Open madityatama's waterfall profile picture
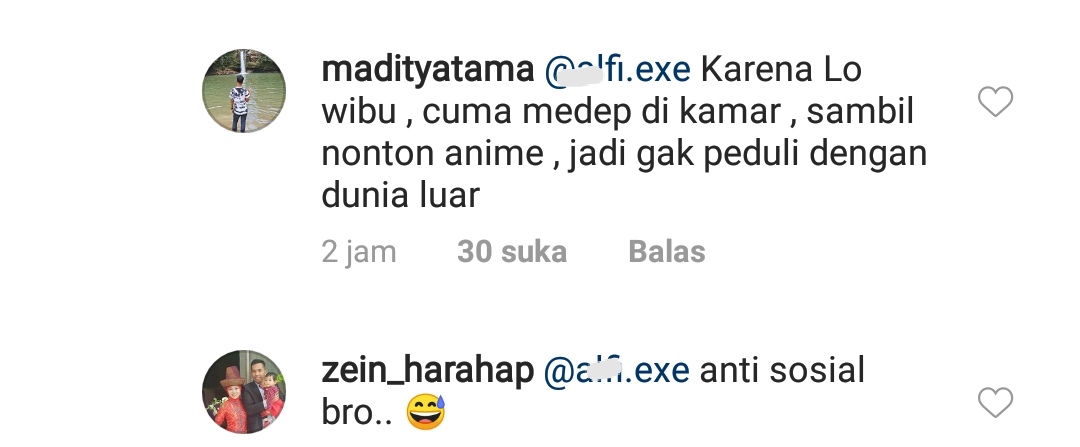 244,90
